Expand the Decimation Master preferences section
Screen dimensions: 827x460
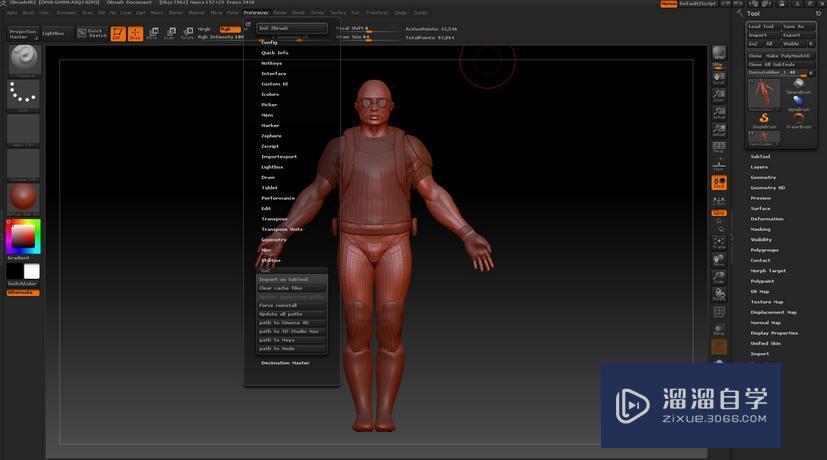tap(285, 363)
